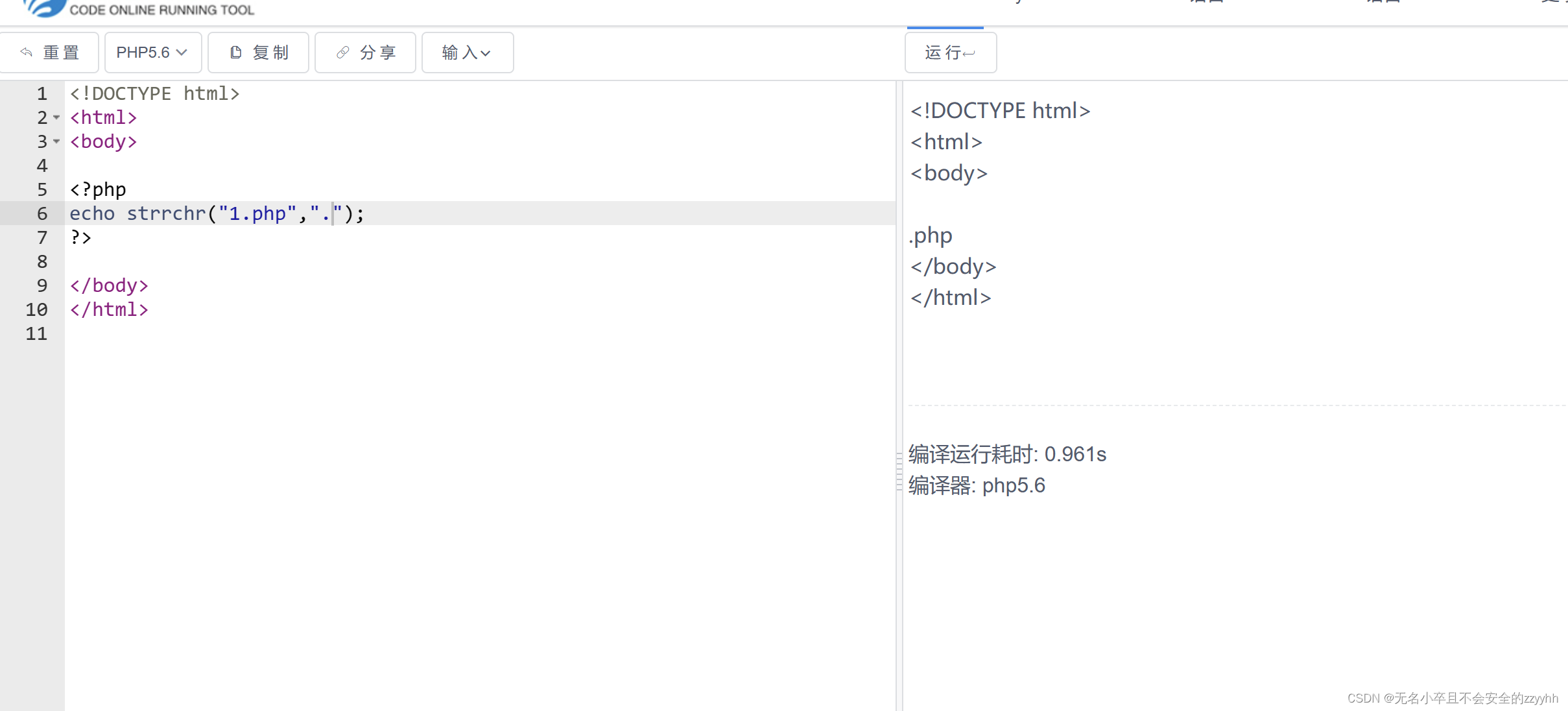Click the <!DOCTYPE html> line in editor
Image resolution: width=1568 pixels, height=711 pixels.
(x=154, y=93)
